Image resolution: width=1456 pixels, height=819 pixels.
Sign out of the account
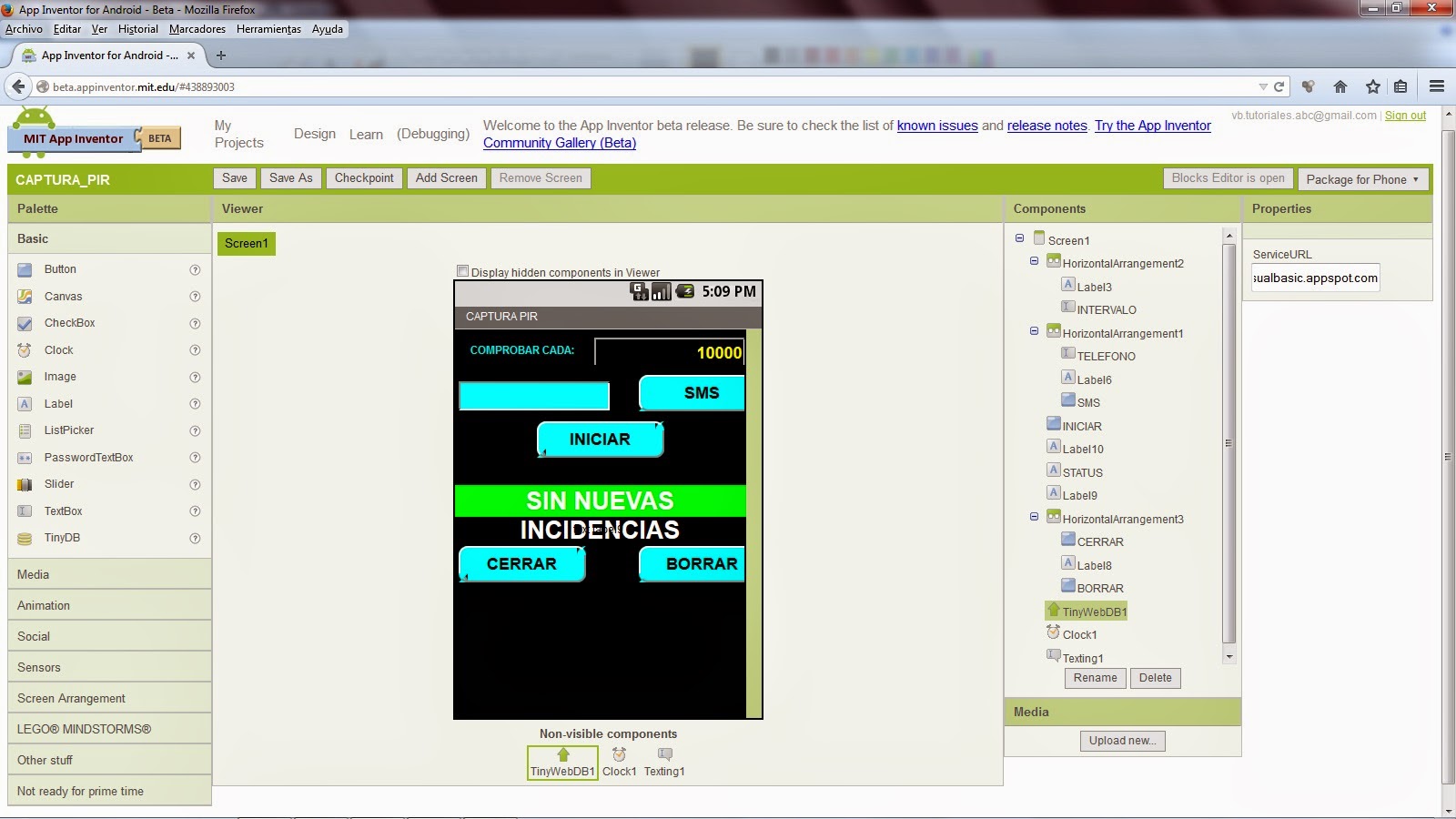(x=1405, y=116)
